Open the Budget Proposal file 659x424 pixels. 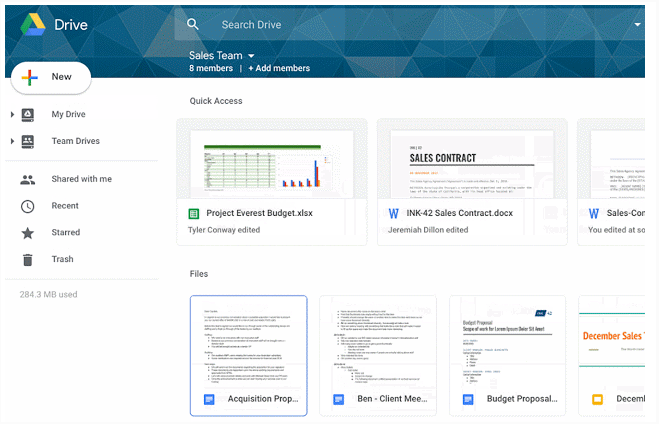(507, 355)
